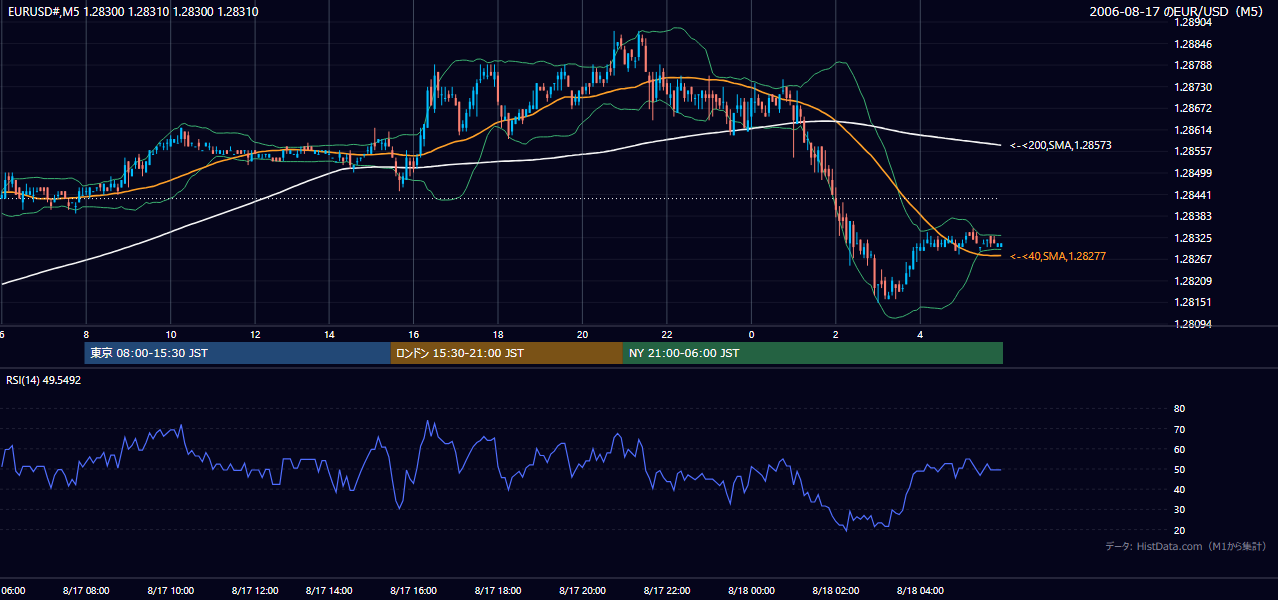Click the '8/17 18:00' bottom time label

[498, 590]
